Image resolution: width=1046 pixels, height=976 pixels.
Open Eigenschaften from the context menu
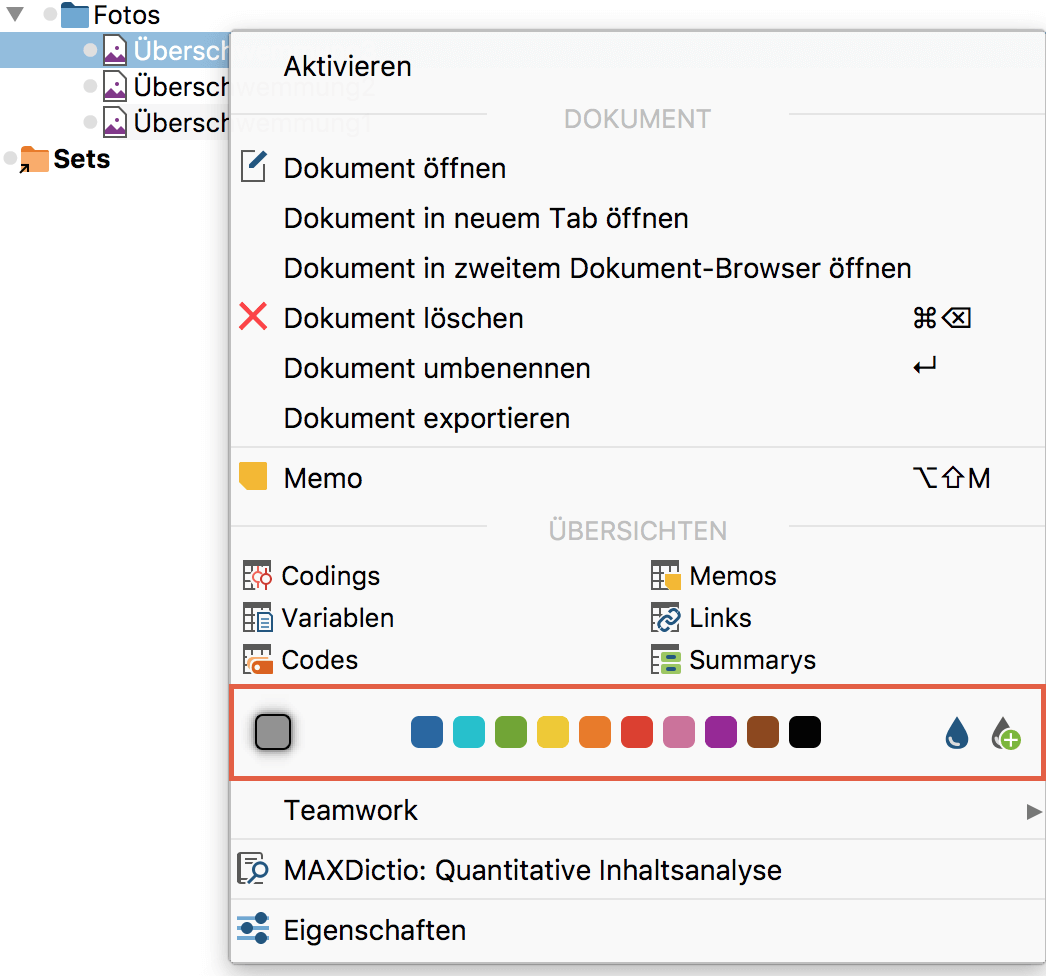(374, 930)
